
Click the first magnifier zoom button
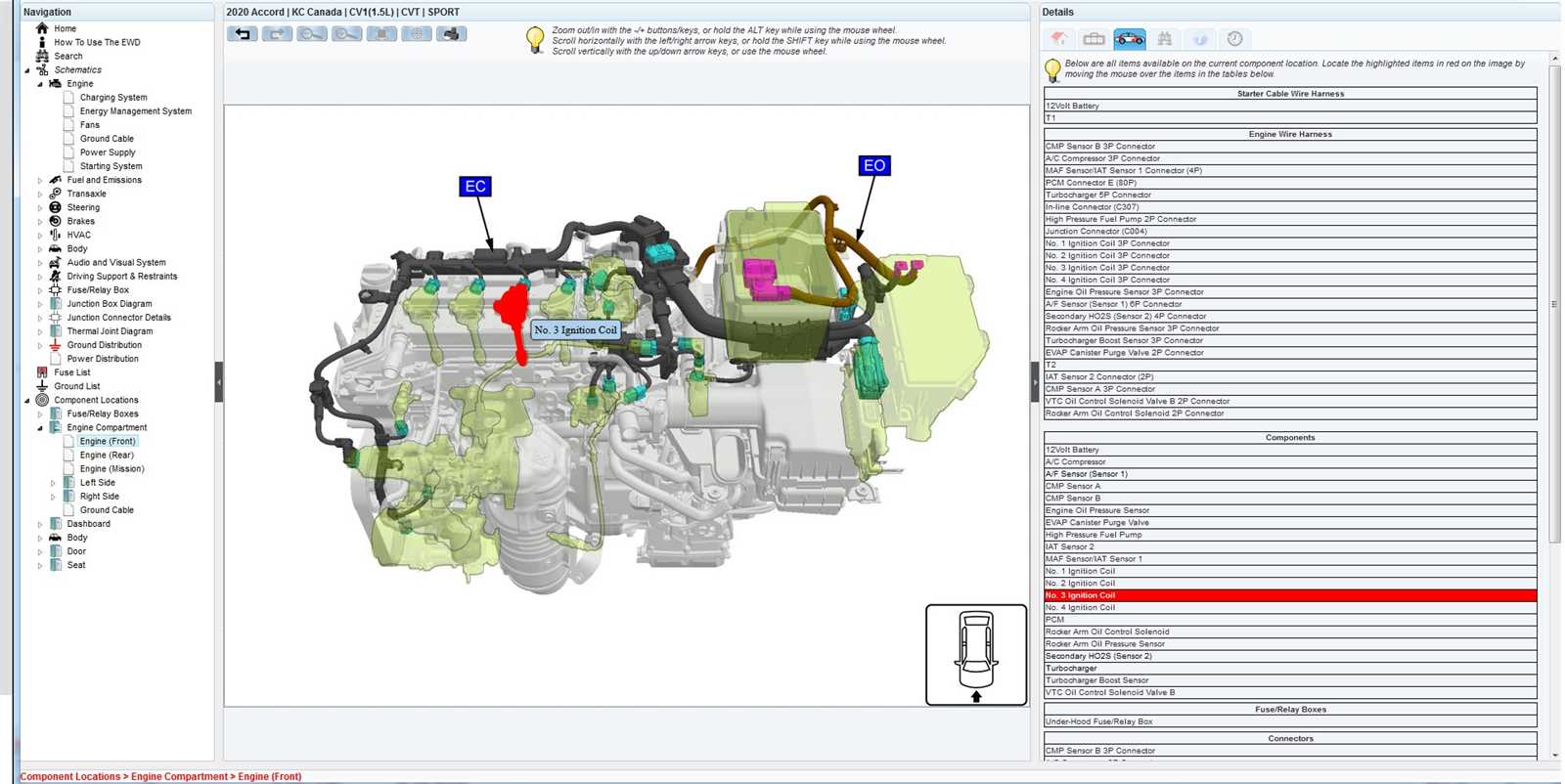(x=312, y=34)
